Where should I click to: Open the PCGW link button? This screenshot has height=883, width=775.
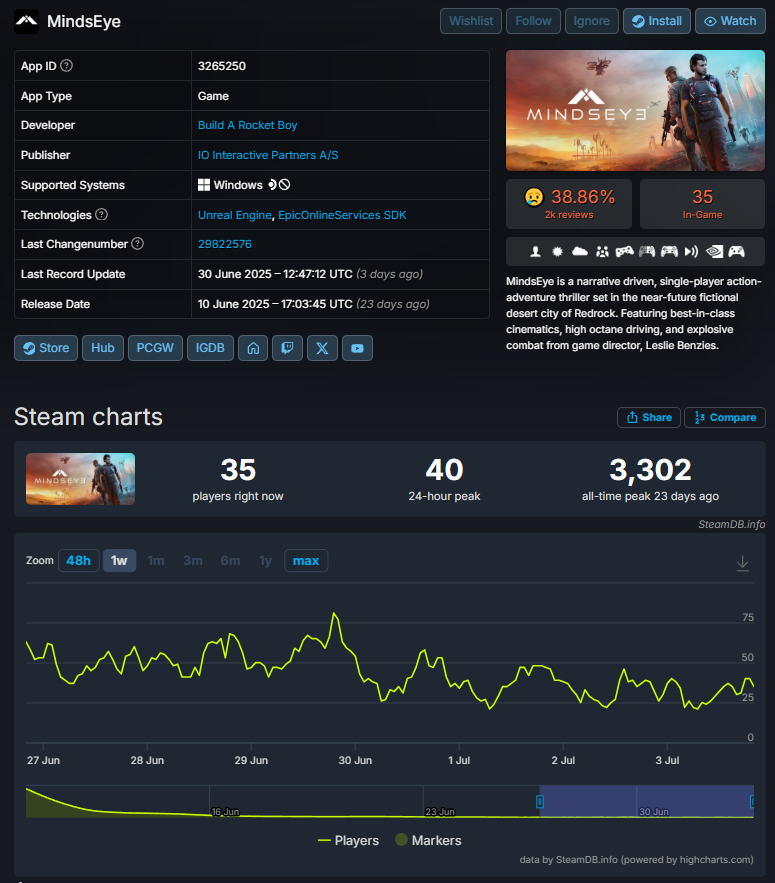[155, 348]
